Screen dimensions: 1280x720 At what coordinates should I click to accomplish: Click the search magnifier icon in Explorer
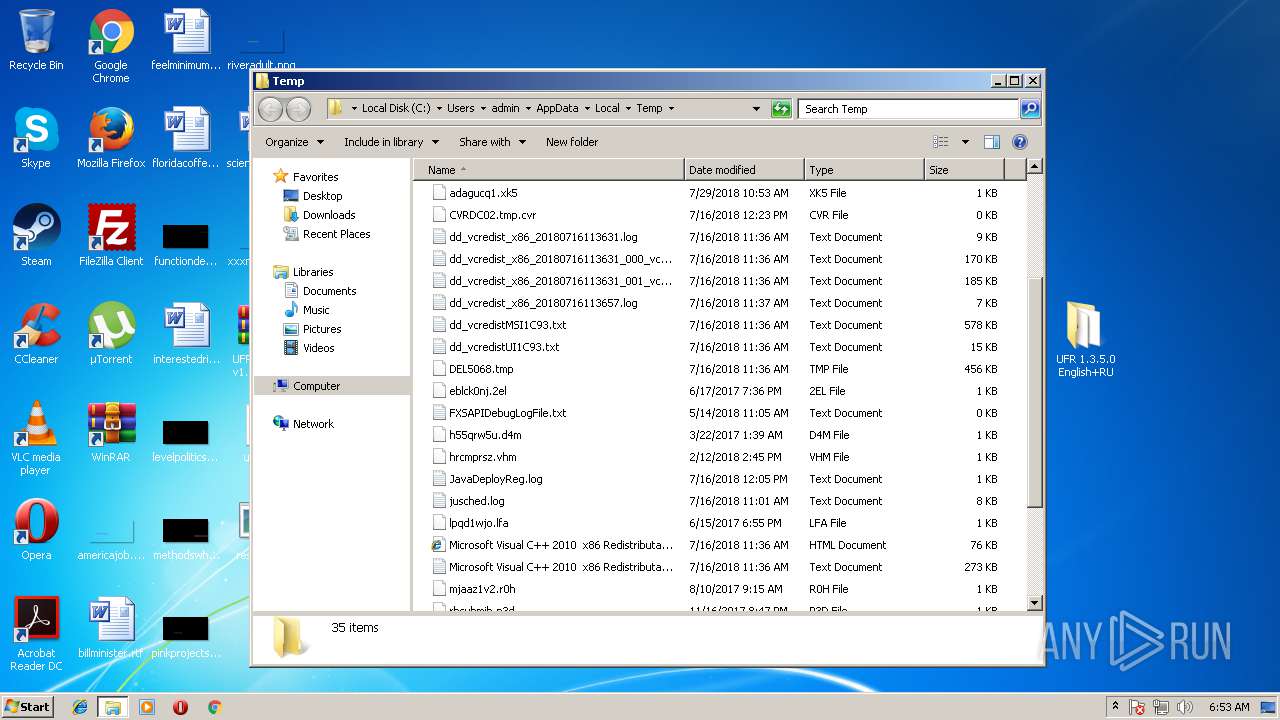click(1029, 109)
